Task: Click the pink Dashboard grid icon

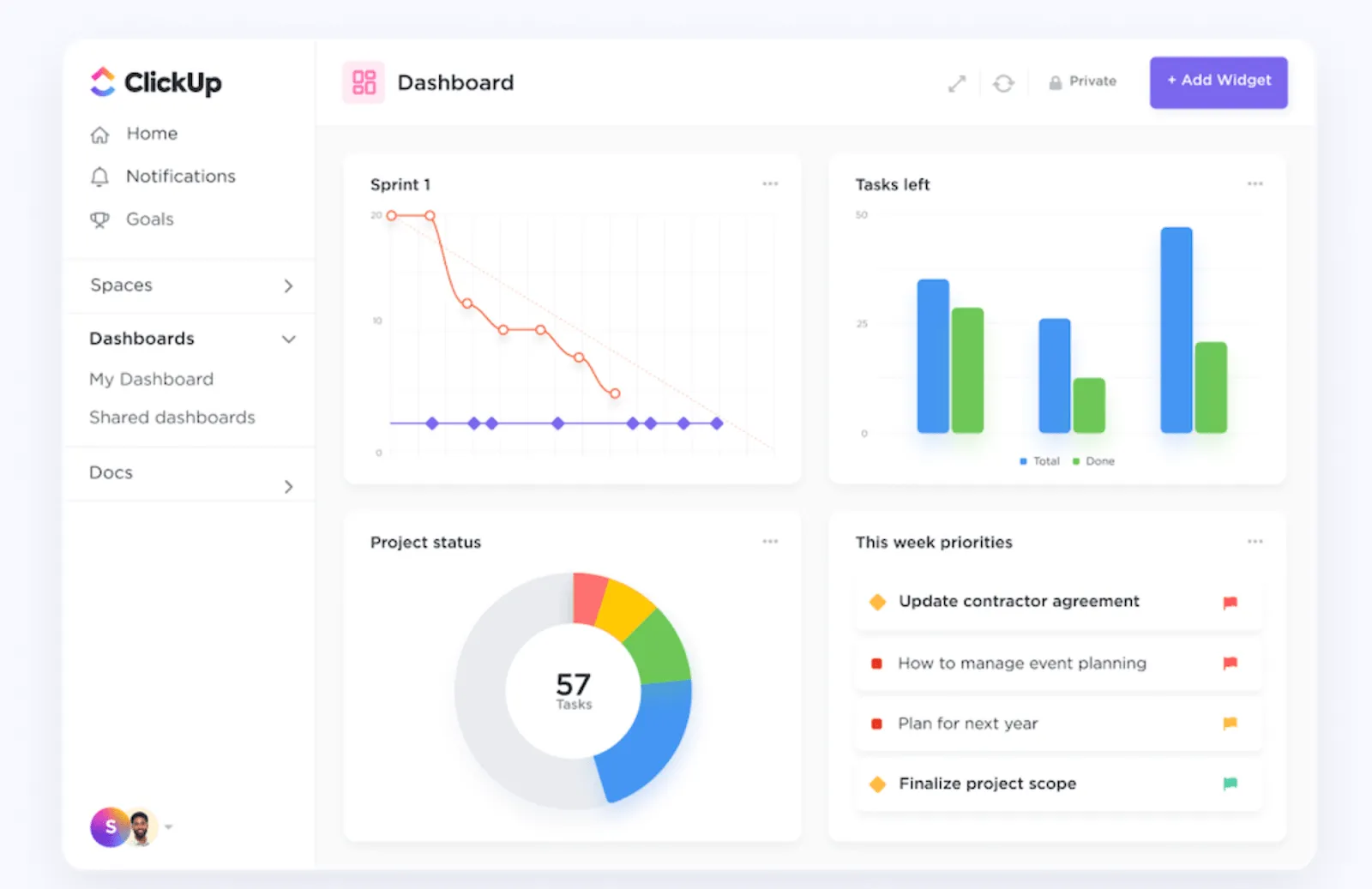Action: tap(364, 82)
